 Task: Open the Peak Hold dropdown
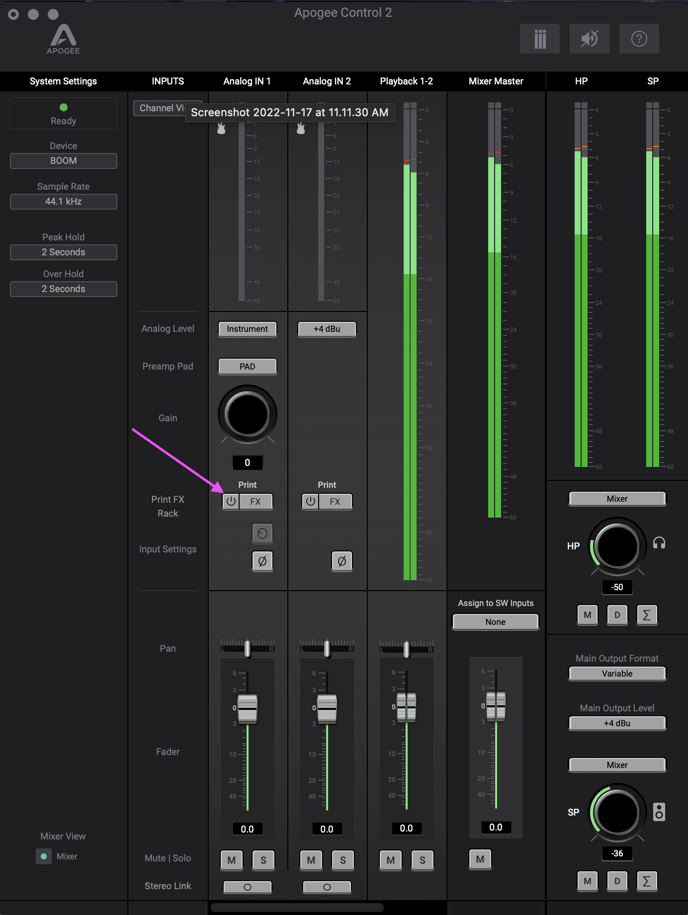coord(63,252)
